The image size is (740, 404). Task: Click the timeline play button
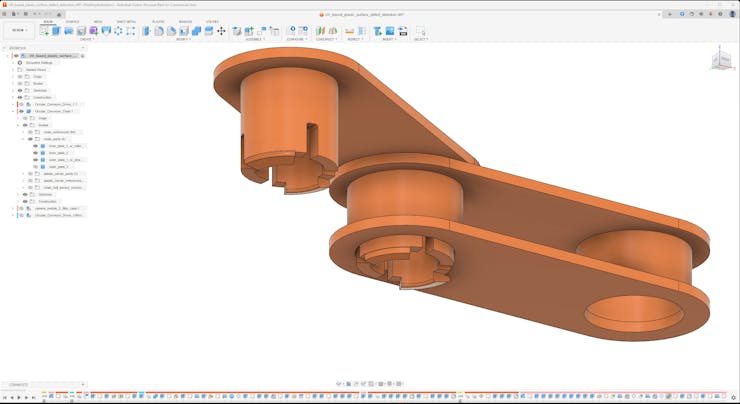pos(18,398)
